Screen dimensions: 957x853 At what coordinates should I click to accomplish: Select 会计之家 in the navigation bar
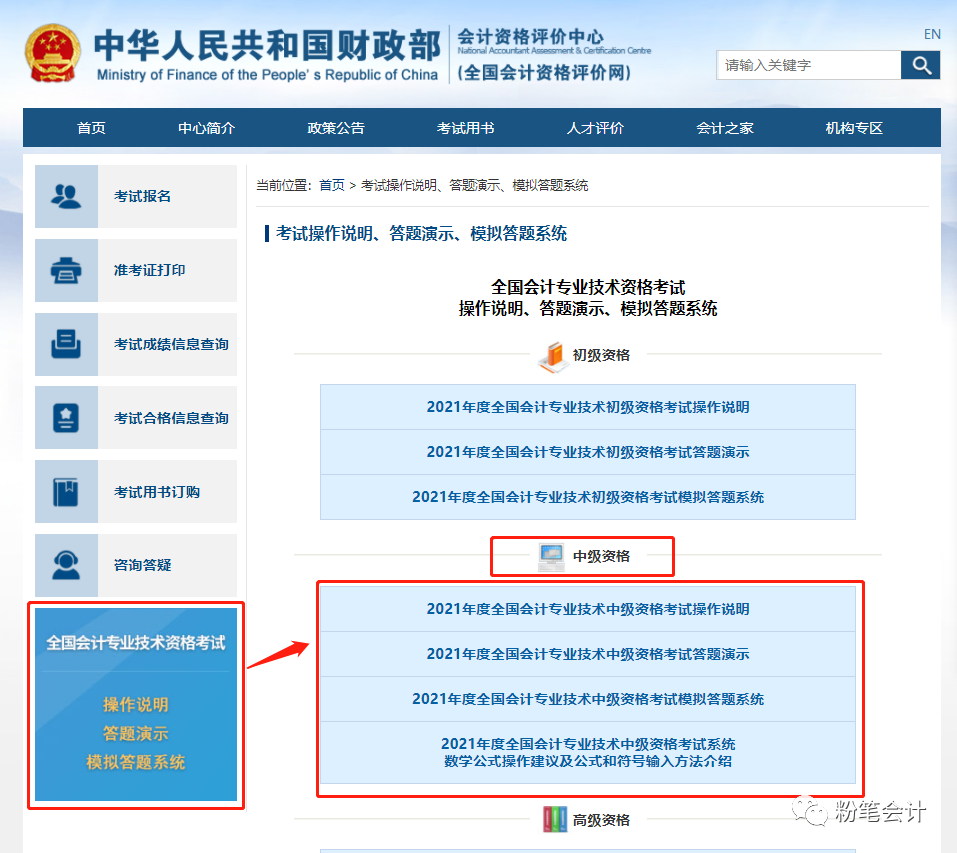click(x=725, y=128)
